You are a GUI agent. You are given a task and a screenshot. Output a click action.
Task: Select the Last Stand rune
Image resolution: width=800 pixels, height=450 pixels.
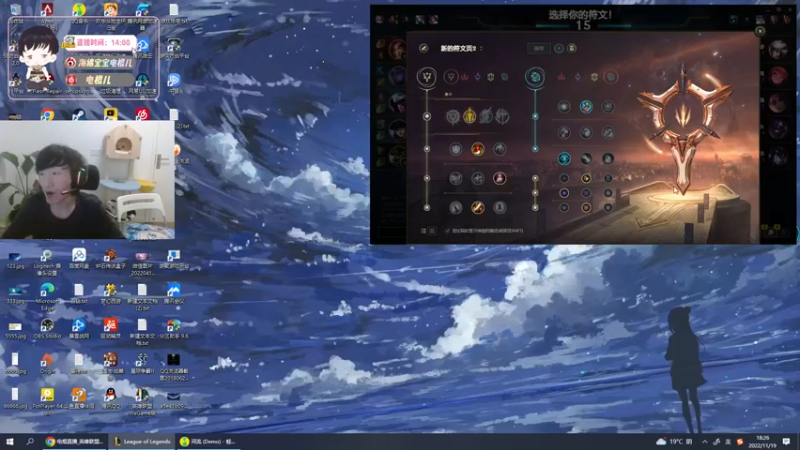499,207
